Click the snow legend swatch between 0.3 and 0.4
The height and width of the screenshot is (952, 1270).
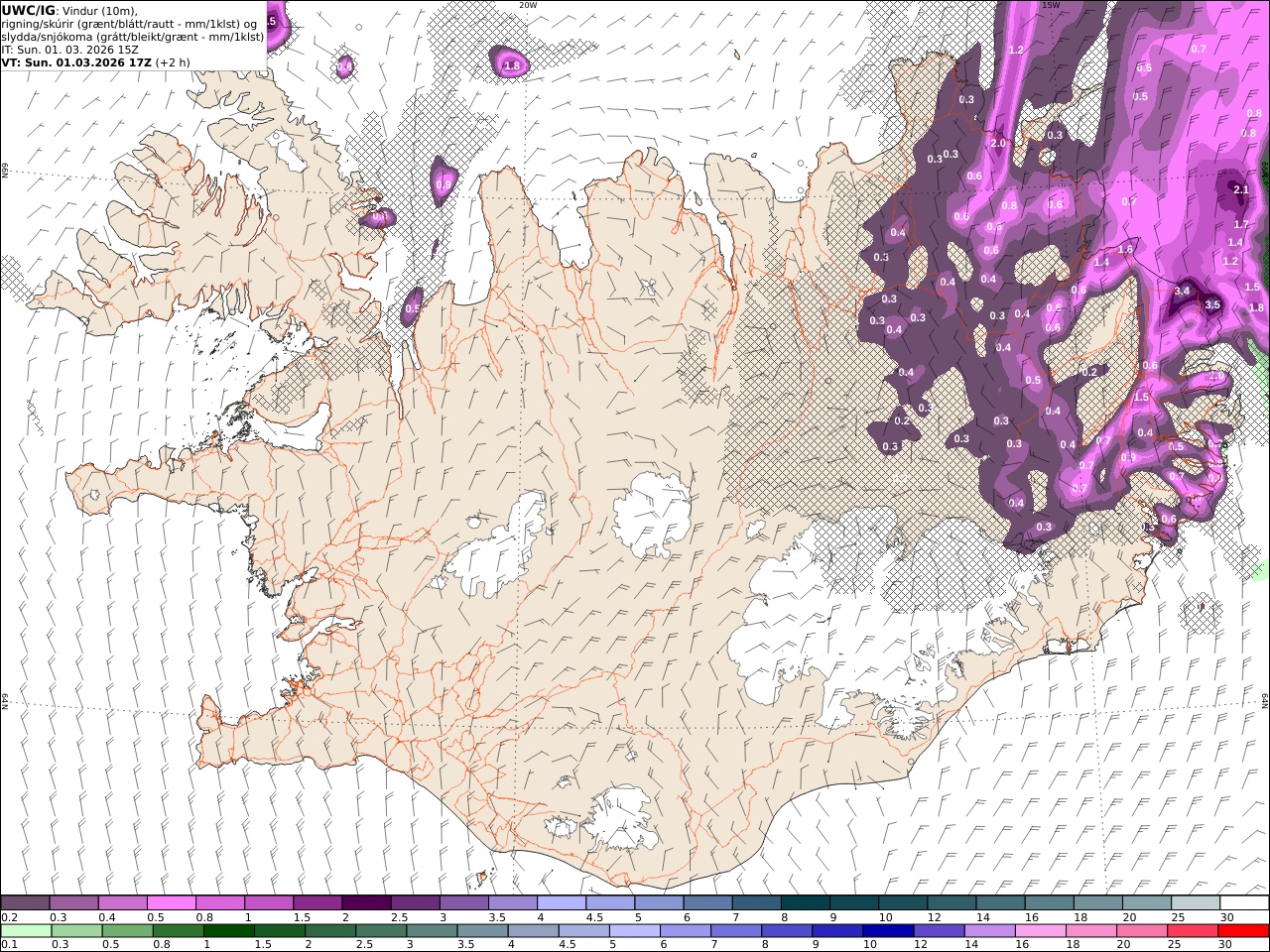[x=74, y=903]
